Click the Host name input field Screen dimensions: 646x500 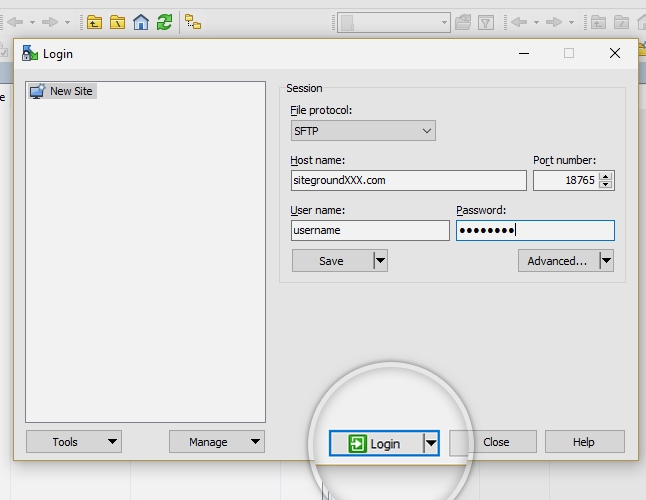pos(408,180)
